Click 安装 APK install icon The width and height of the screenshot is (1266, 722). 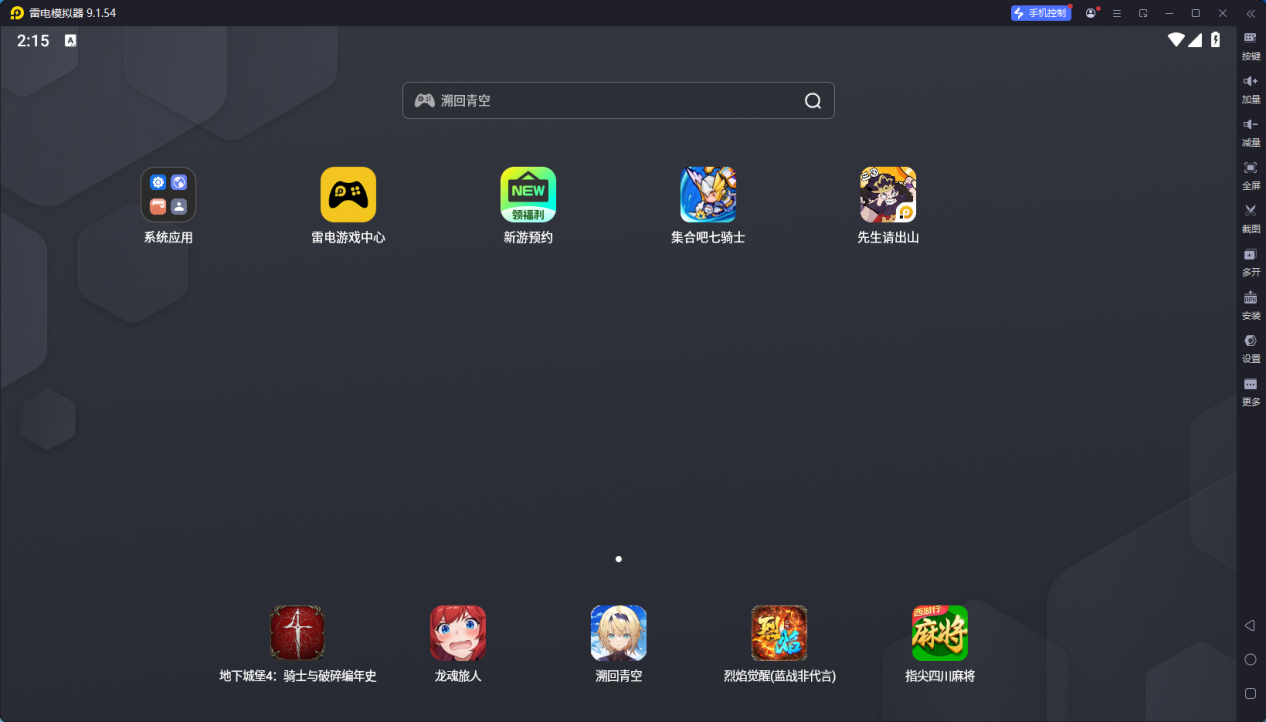1250,304
